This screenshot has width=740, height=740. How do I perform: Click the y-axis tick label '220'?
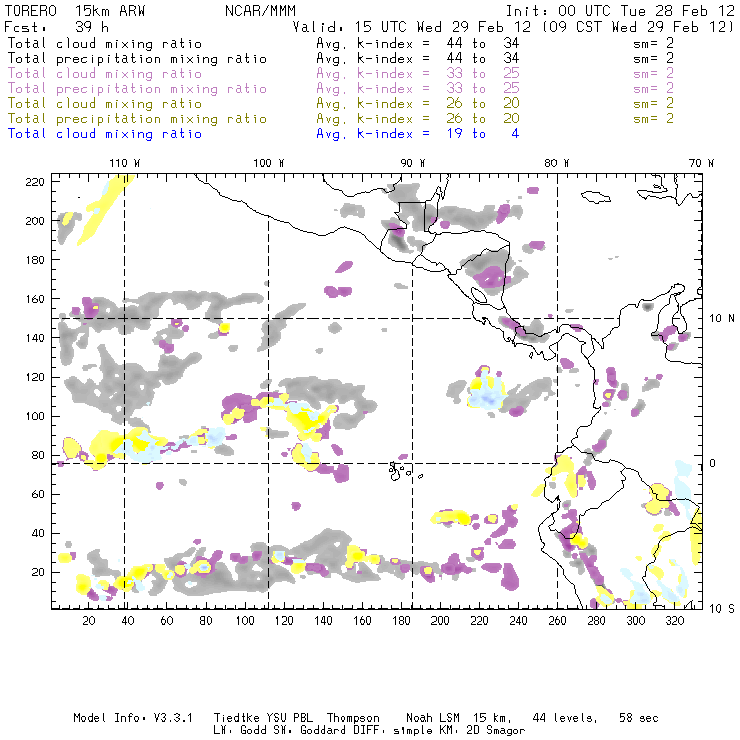(x=35, y=182)
